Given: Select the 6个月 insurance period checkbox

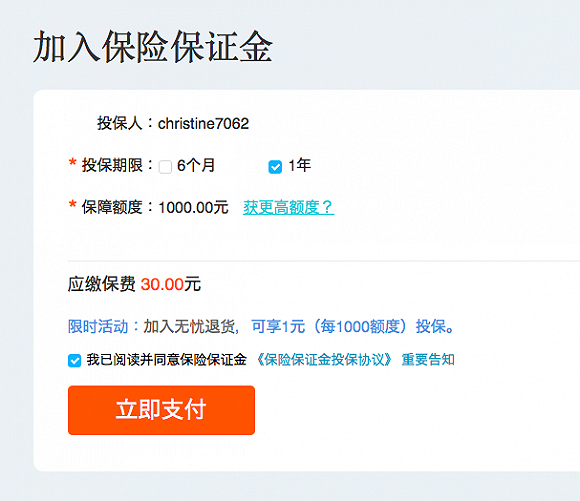Looking at the screenshot, I should [165, 167].
